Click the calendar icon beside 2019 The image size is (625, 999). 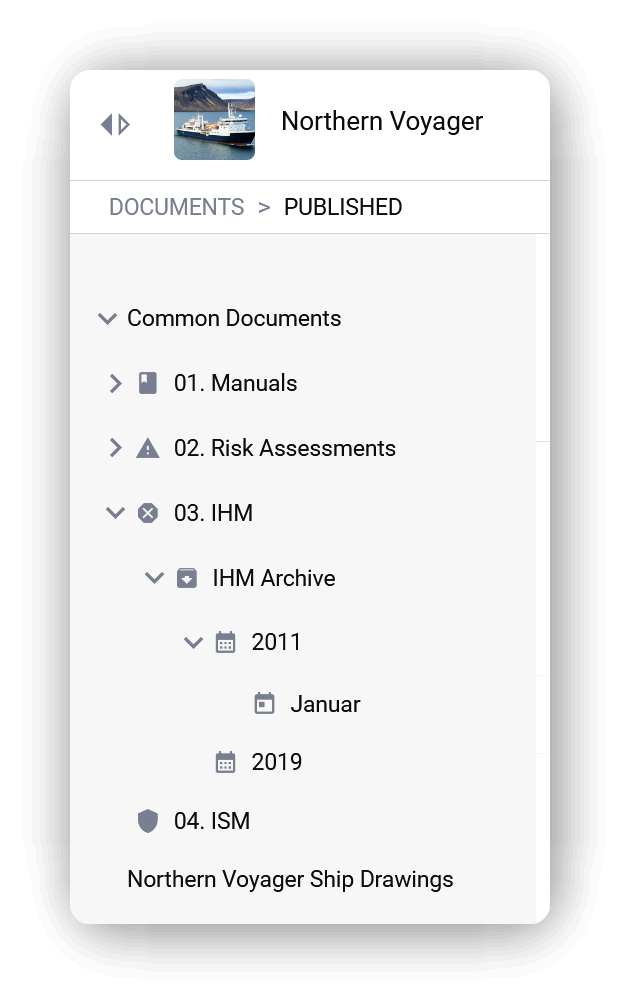point(226,762)
